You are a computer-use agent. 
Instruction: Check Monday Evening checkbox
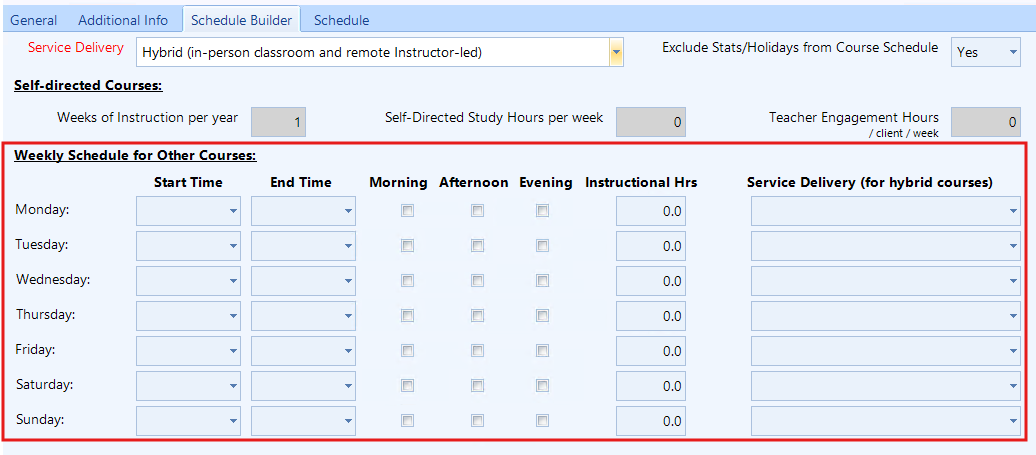point(542,211)
